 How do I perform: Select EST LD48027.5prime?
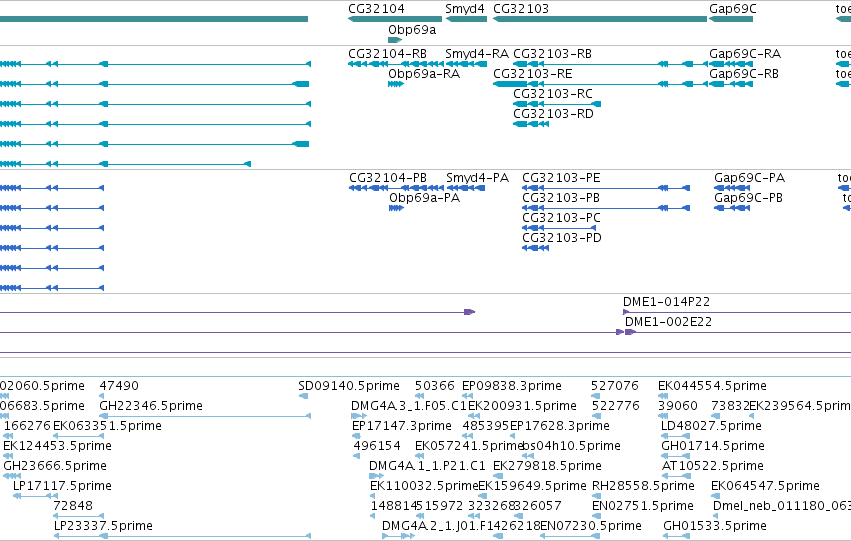click(711, 426)
